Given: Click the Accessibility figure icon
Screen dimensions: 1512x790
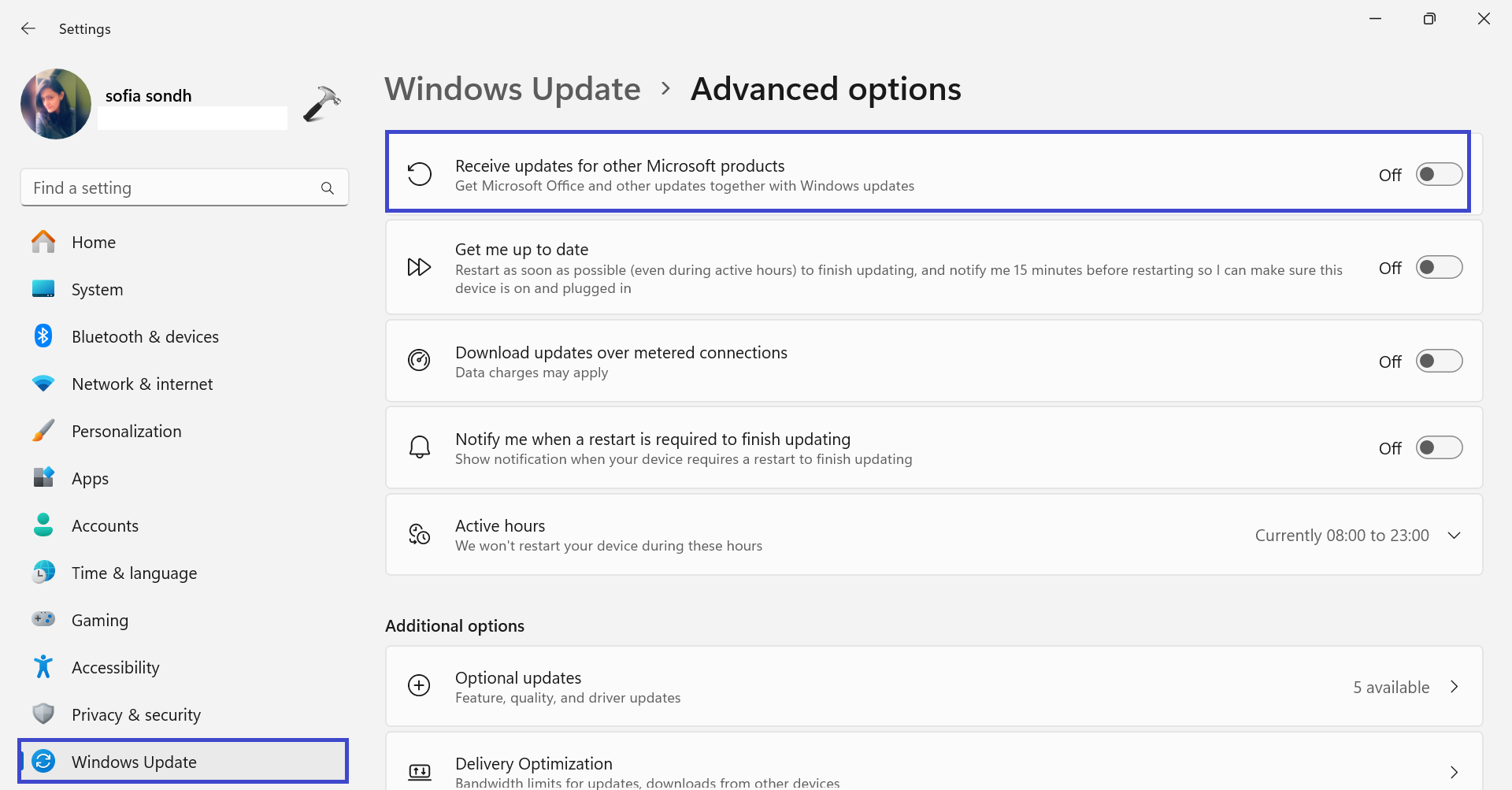Looking at the screenshot, I should 43,667.
